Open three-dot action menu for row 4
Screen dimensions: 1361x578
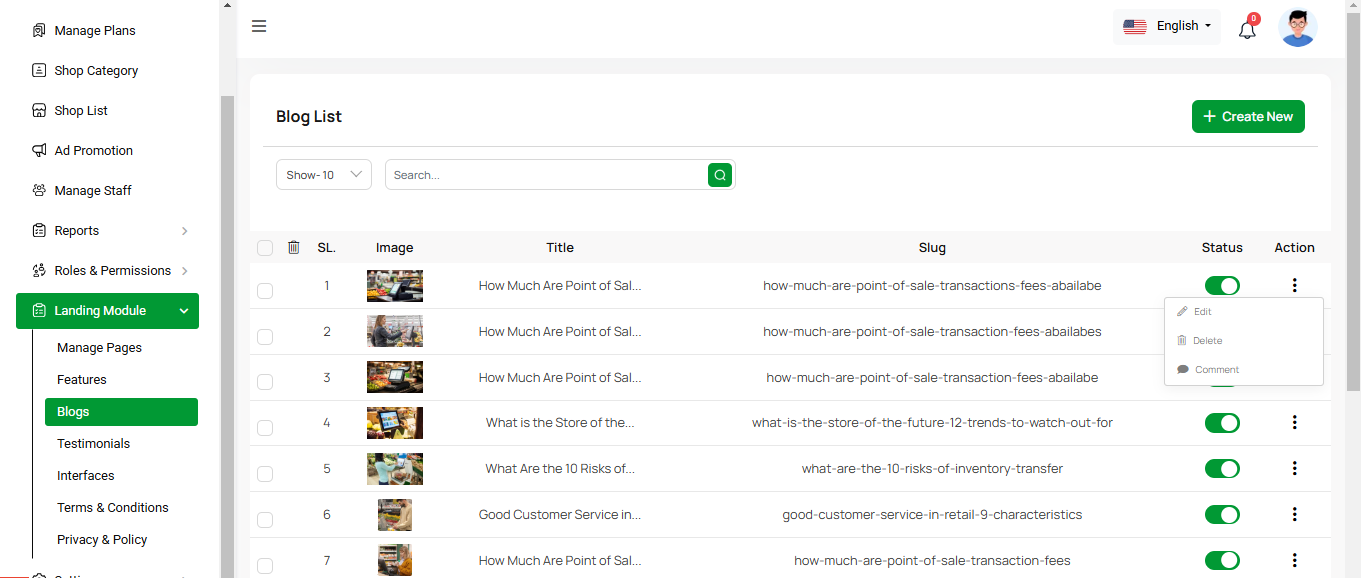[1294, 423]
